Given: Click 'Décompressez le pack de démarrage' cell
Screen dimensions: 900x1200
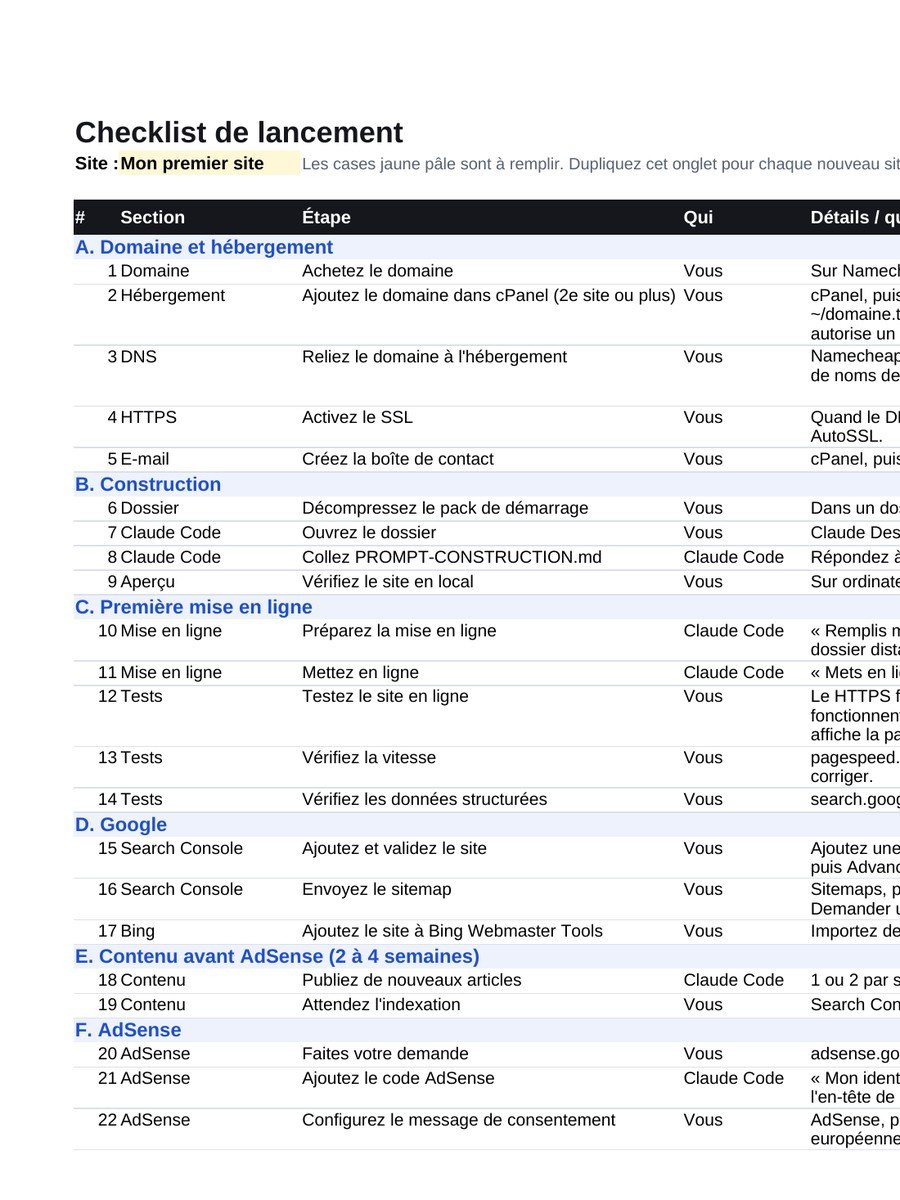Looking at the screenshot, I should [x=445, y=508].
